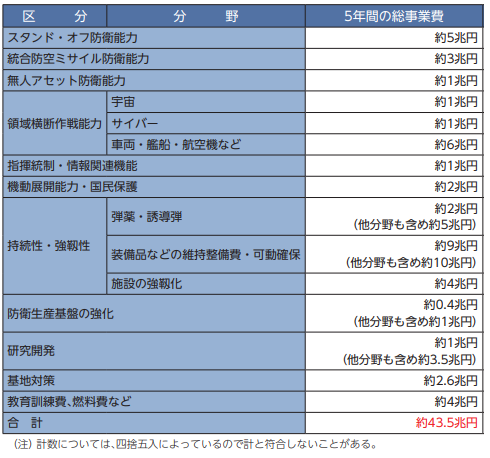
Task: Click the 約6兆円 amount cell
Action: (394, 145)
